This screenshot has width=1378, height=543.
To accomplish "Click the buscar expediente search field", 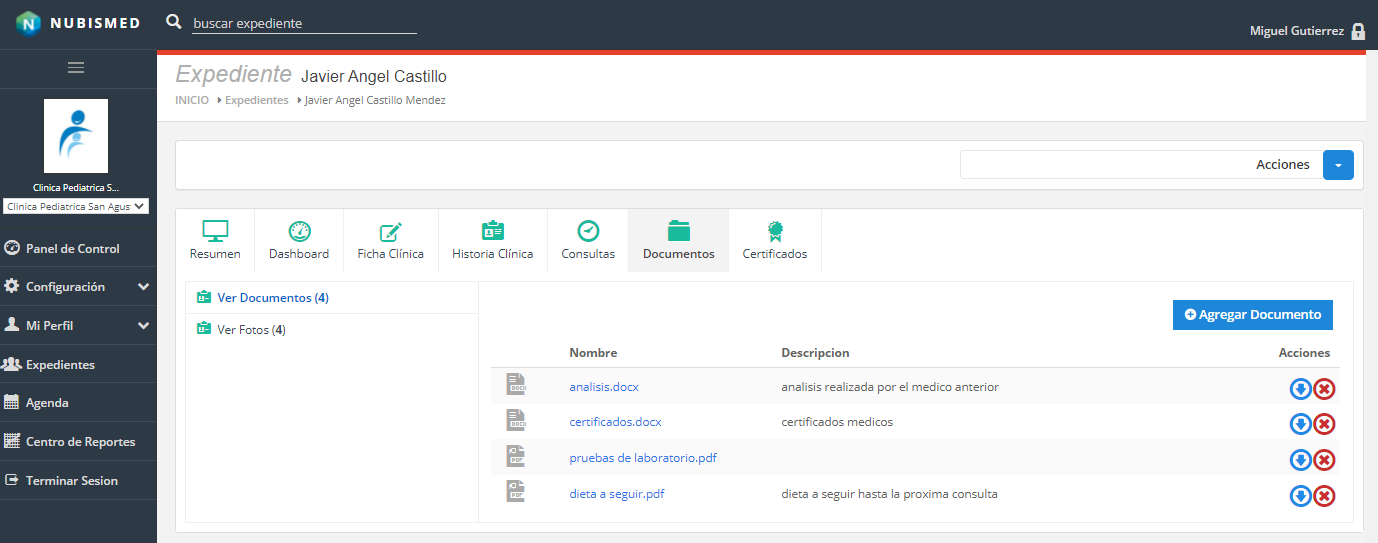I will click(304, 23).
